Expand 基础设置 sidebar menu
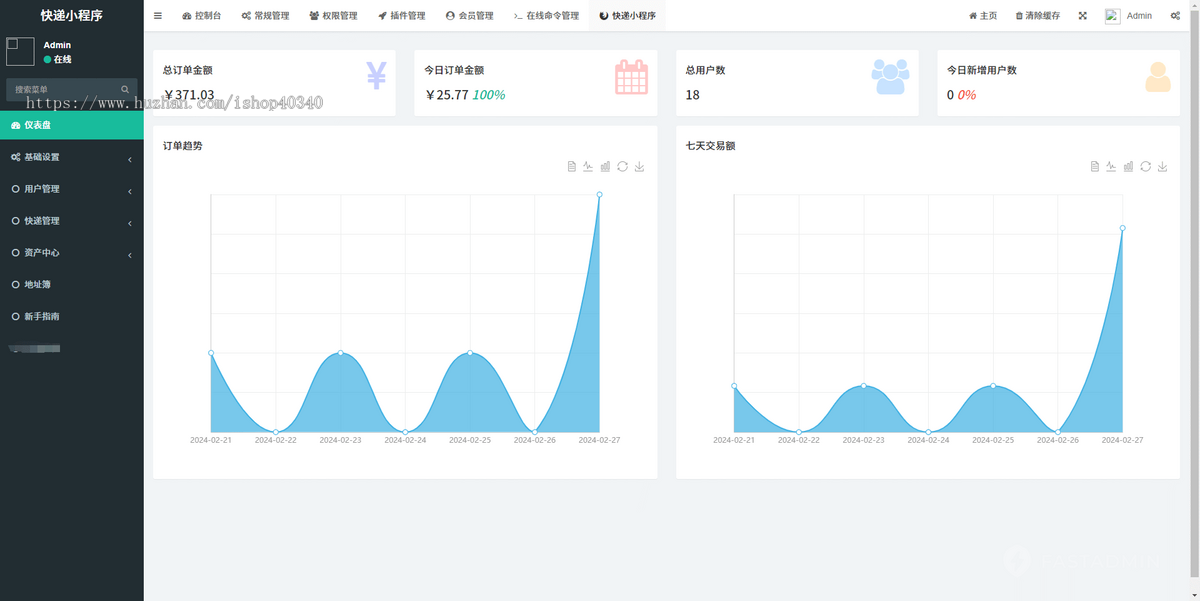 72,157
